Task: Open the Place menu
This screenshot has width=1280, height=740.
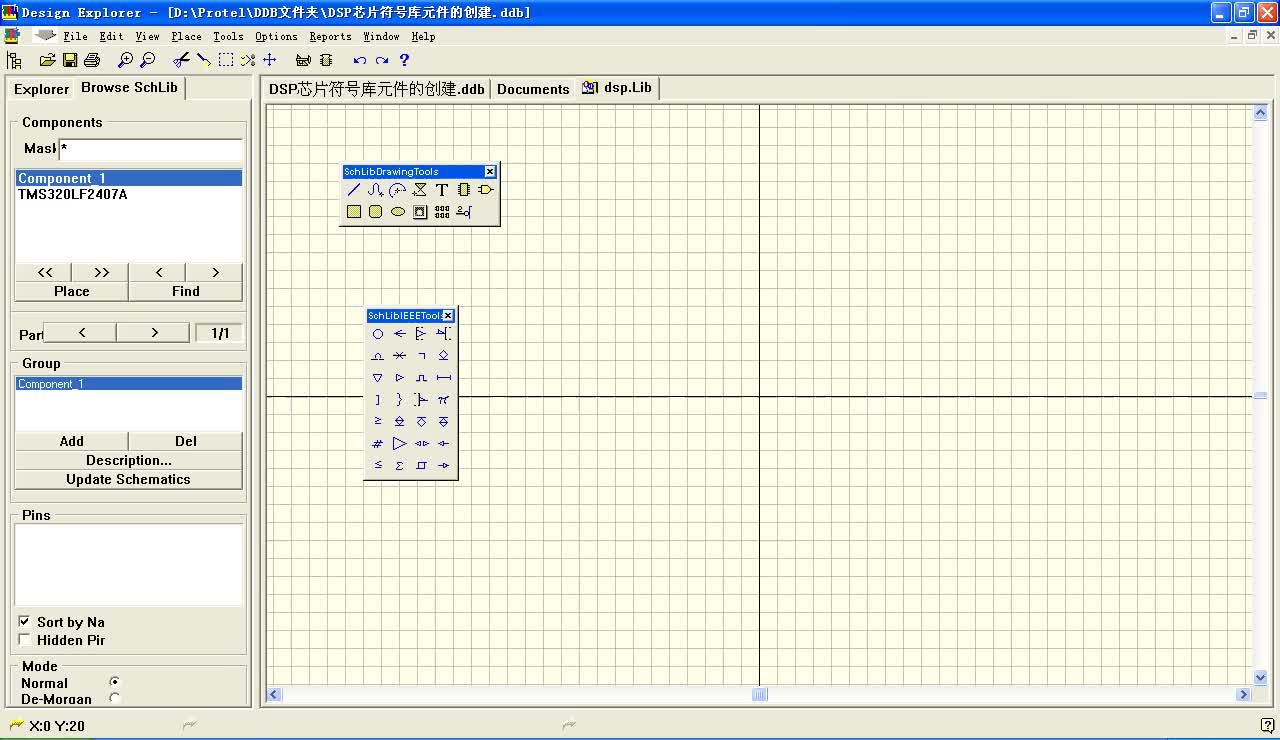Action: (x=186, y=36)
